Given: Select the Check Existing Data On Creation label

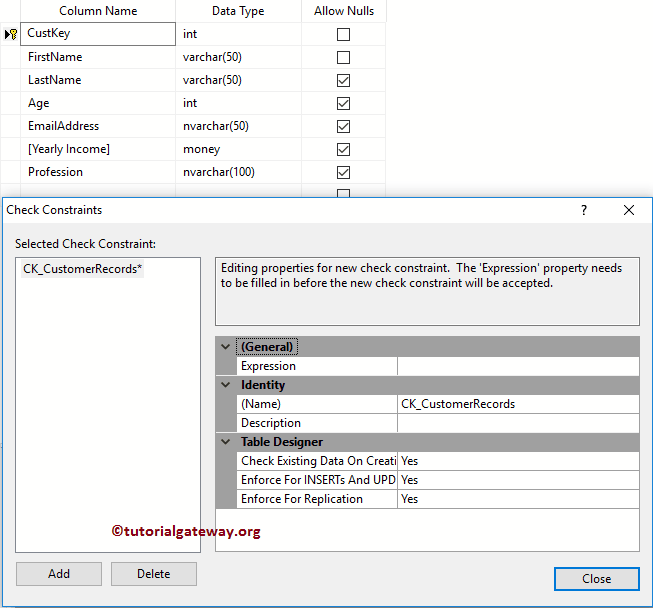Looking at the screenshot, I should [x=317, y=461].
